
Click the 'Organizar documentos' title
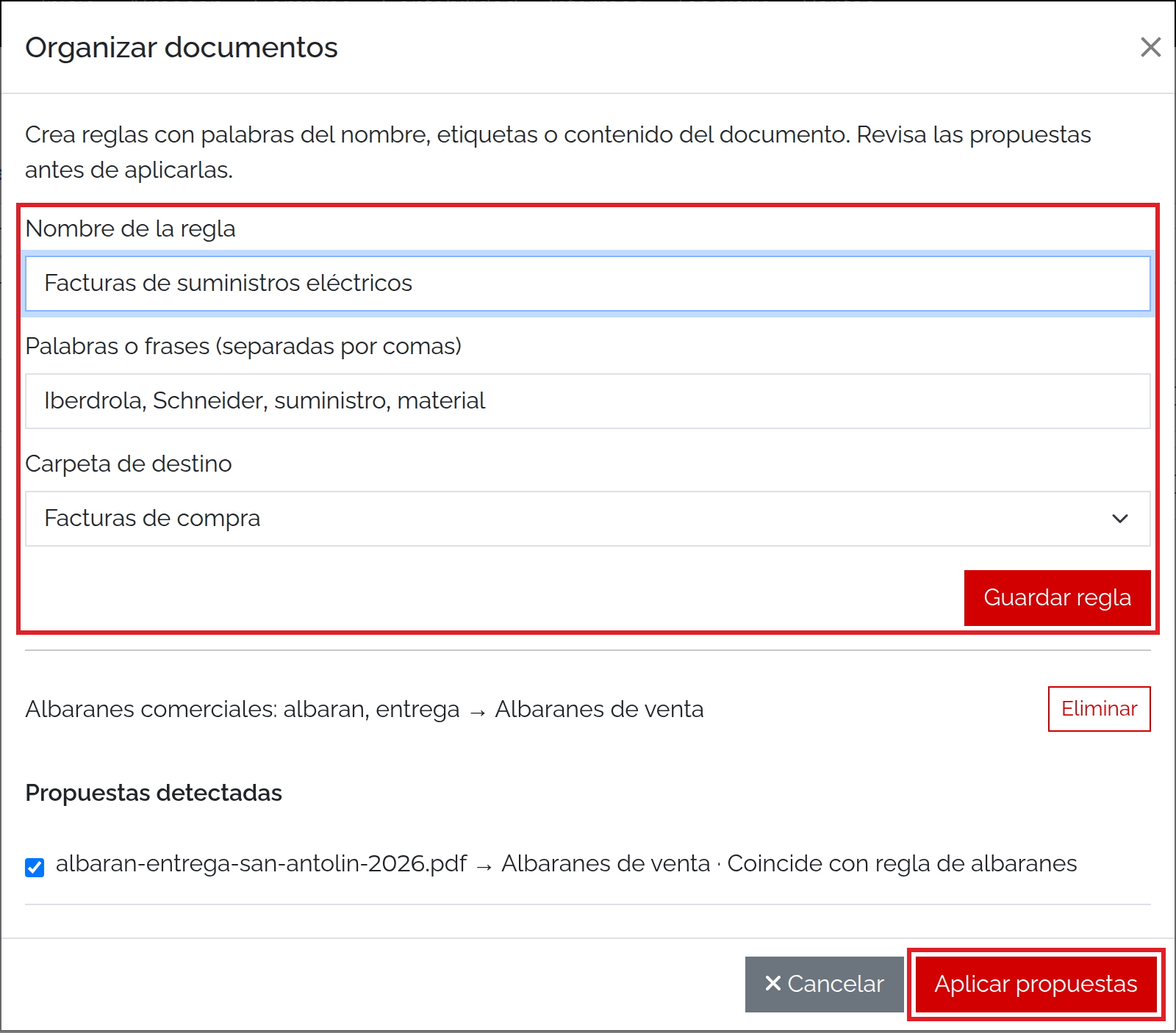click(x=182, y=48)
